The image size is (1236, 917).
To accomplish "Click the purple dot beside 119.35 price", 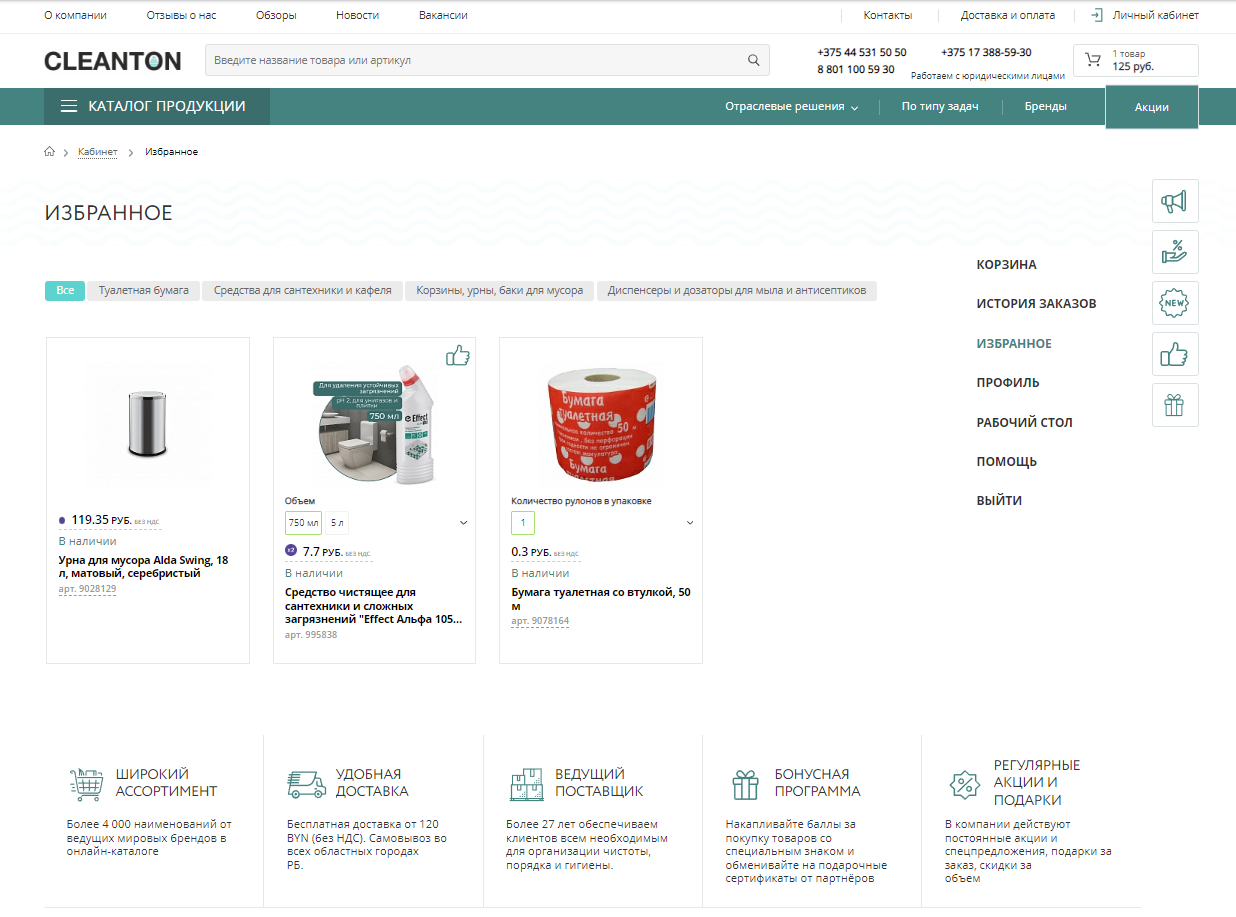I will 62,520.
